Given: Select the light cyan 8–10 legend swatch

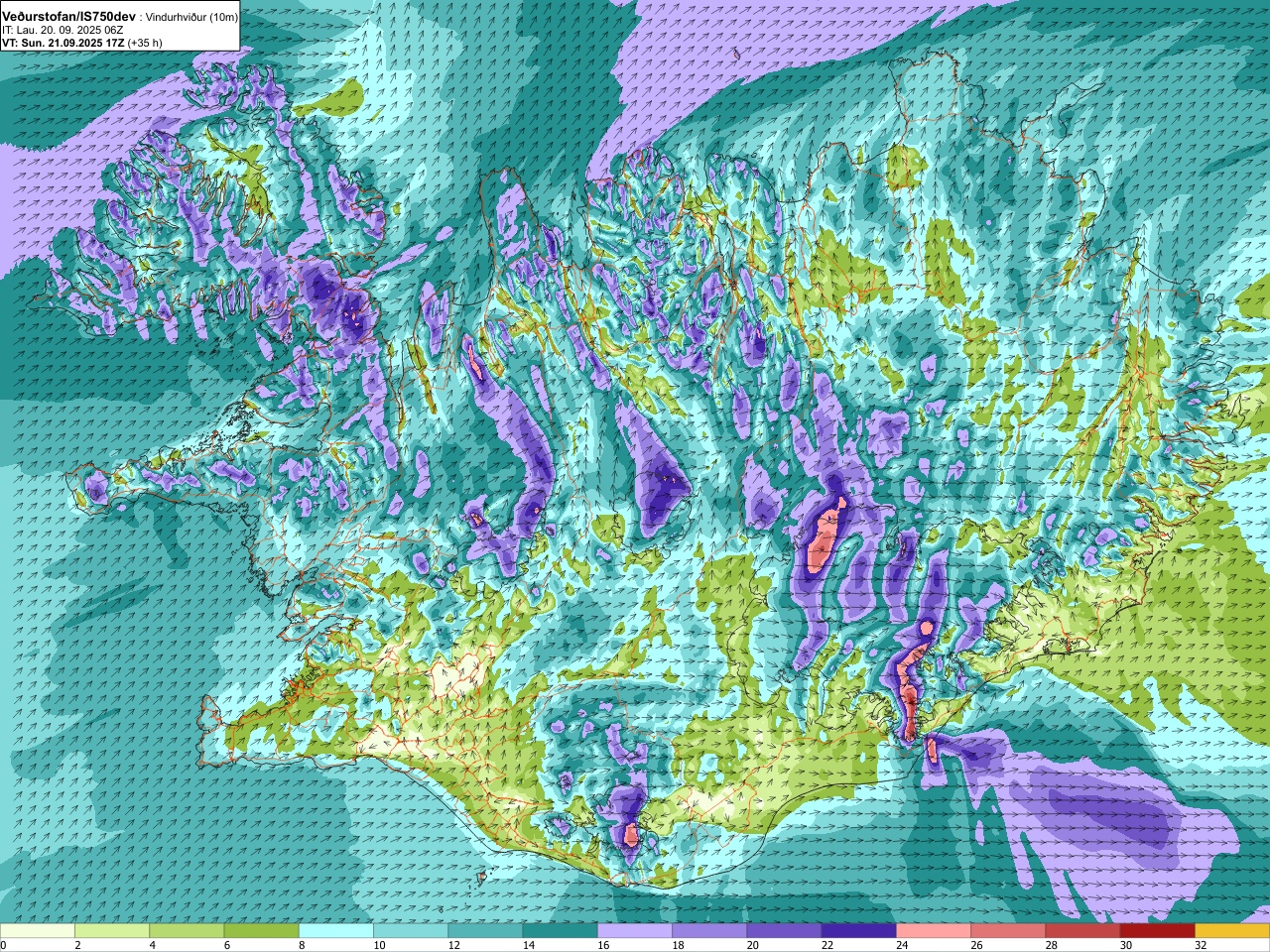Looking at the screenshot, I should click(x=336, y=931).
